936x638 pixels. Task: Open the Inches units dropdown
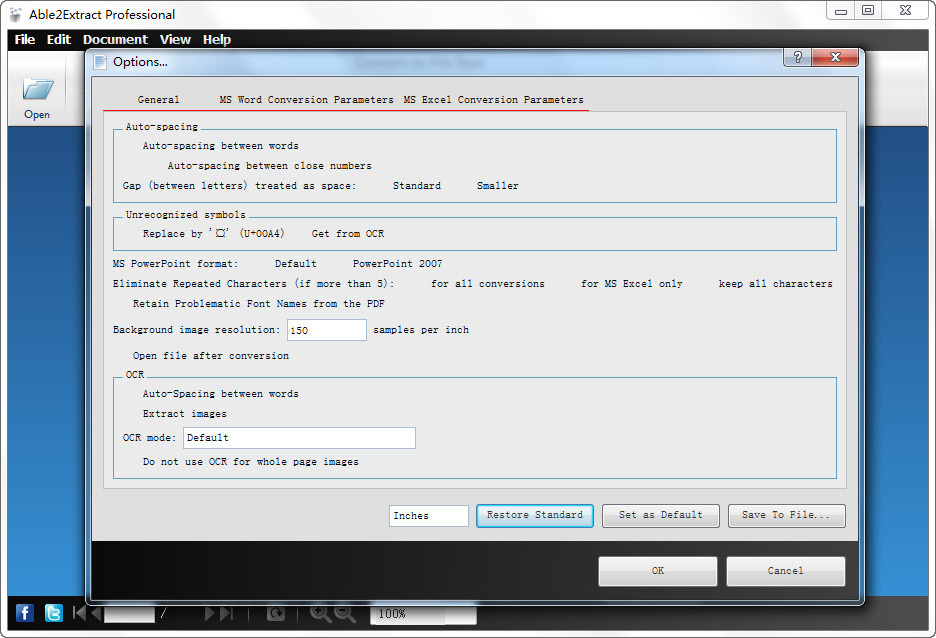(x=429, y=516)
